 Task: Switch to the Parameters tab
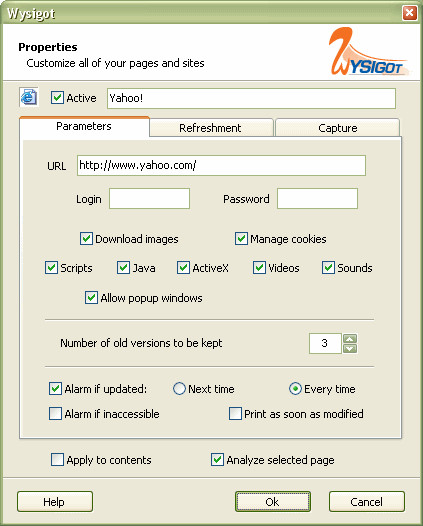pyautogui.click(x=84, y=126)
